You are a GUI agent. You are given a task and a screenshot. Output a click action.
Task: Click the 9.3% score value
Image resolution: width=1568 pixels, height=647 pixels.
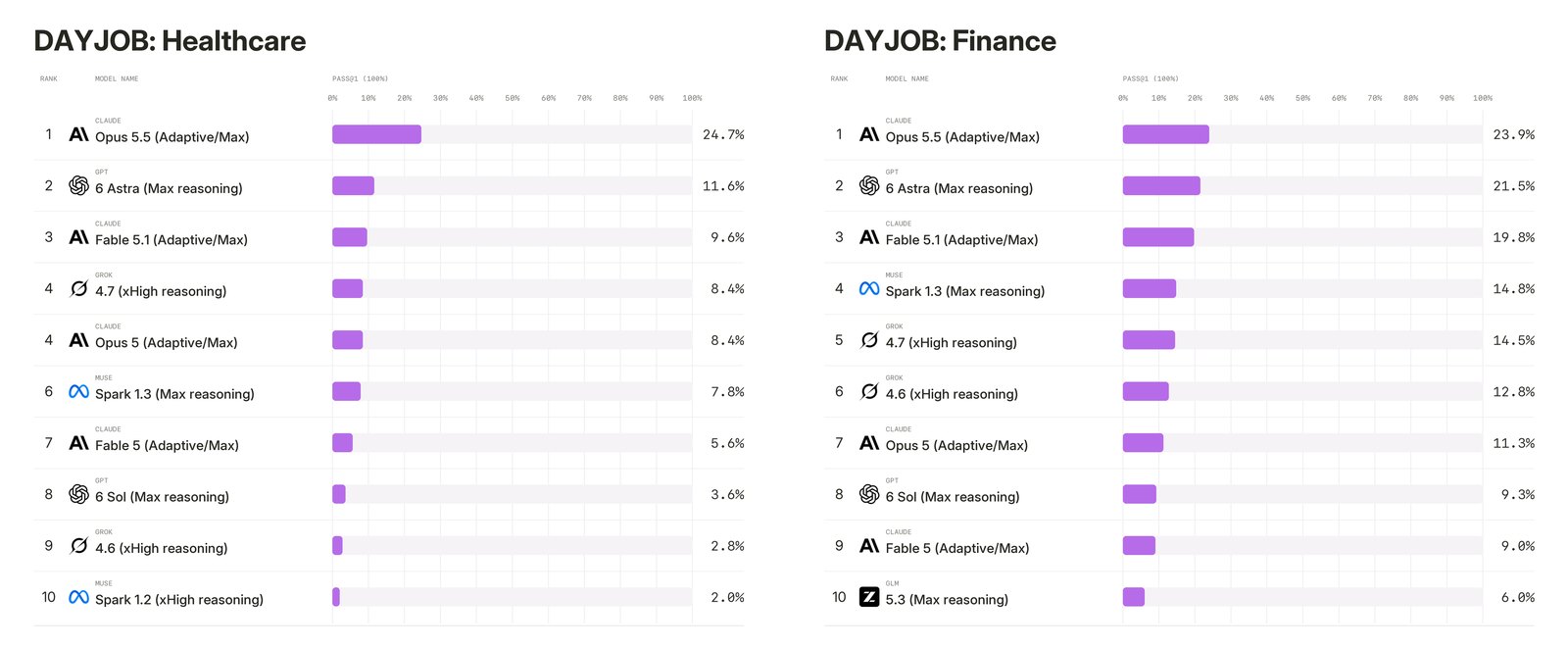pos(1518,494)
